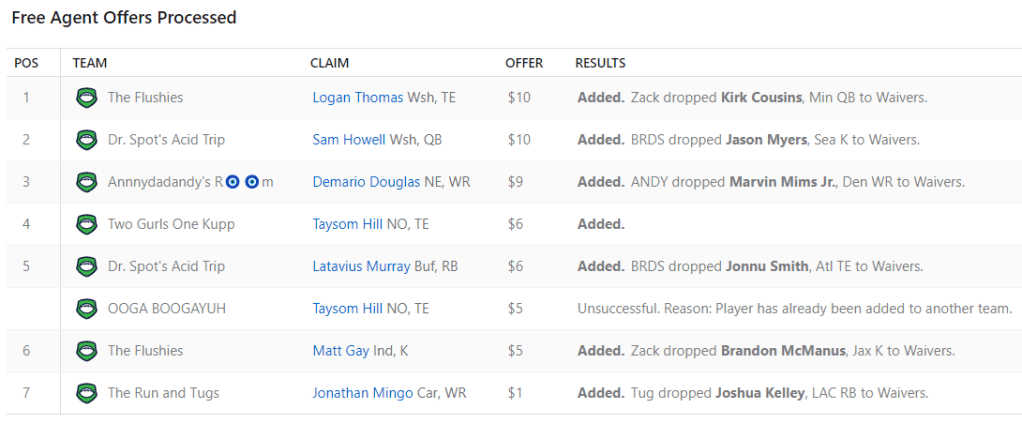The image size is (1022, 424).
Task: Click team logo in Latavius Murray row
Action: [x=86, y=266]
